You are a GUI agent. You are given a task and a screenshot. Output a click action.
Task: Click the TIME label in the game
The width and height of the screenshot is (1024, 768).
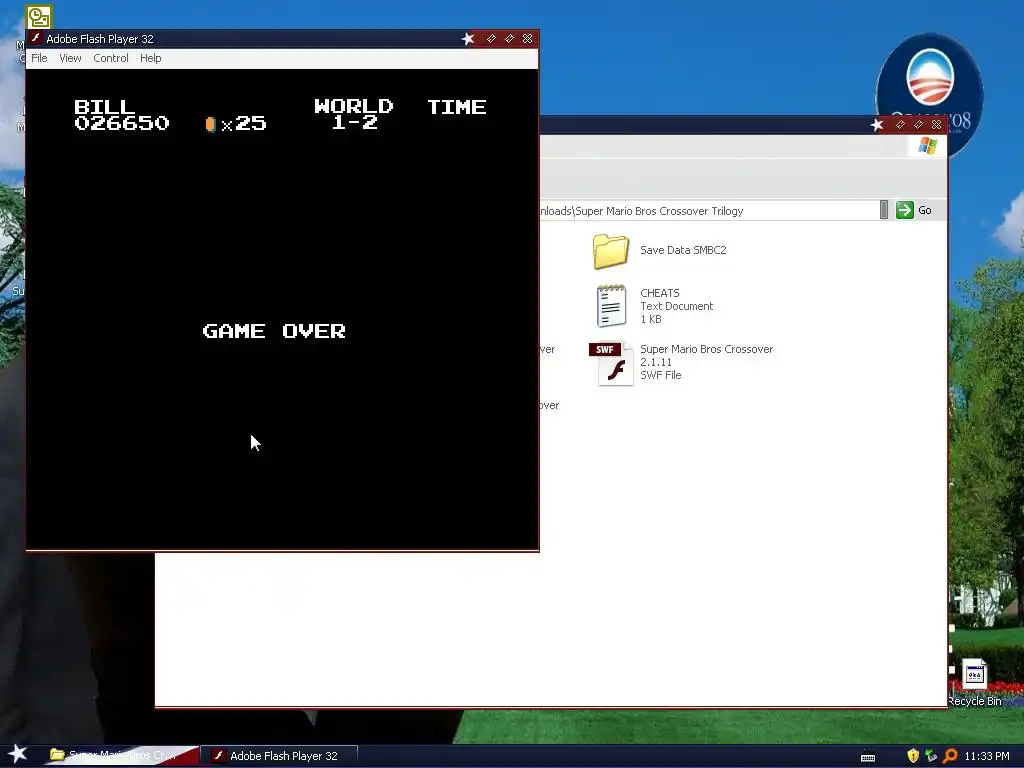click(x=457, y=107)
